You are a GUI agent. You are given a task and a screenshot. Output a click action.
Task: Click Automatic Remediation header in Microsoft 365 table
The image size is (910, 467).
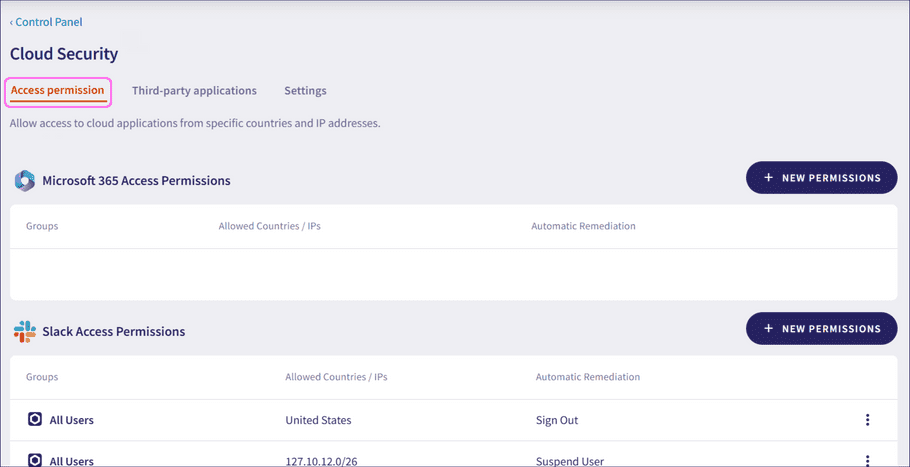pos(583,226)
